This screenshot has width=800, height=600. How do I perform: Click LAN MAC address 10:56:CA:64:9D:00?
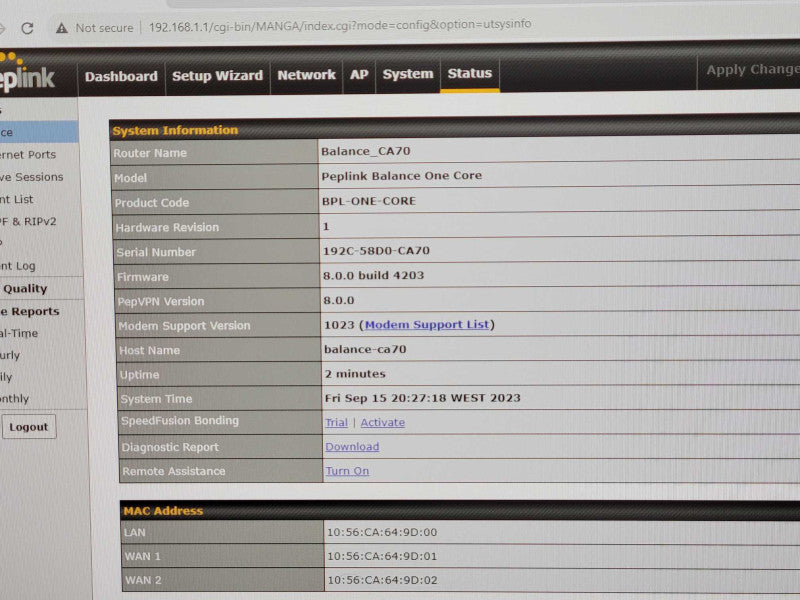(x=382, y=532)
